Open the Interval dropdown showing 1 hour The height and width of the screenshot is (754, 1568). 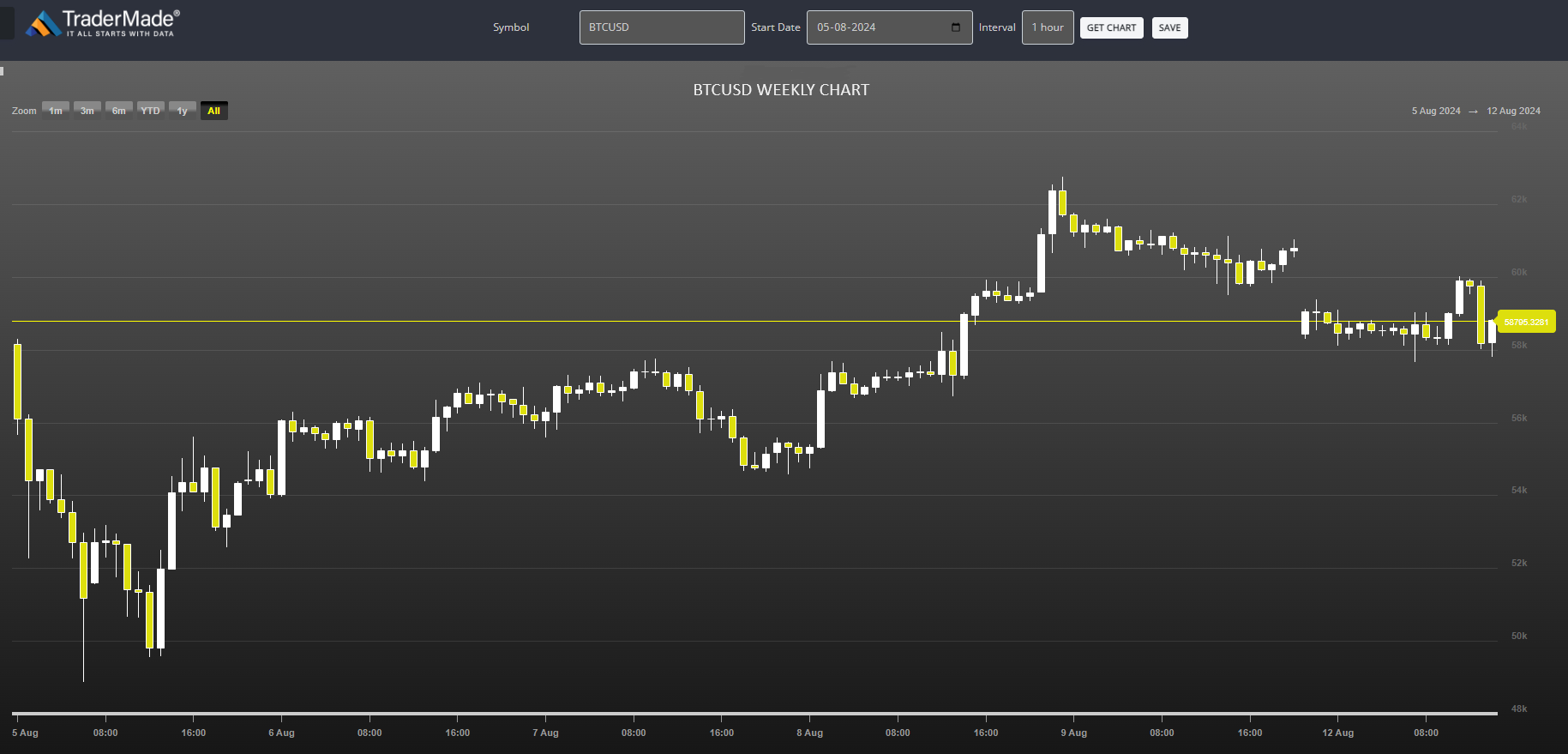[1048, 27]
